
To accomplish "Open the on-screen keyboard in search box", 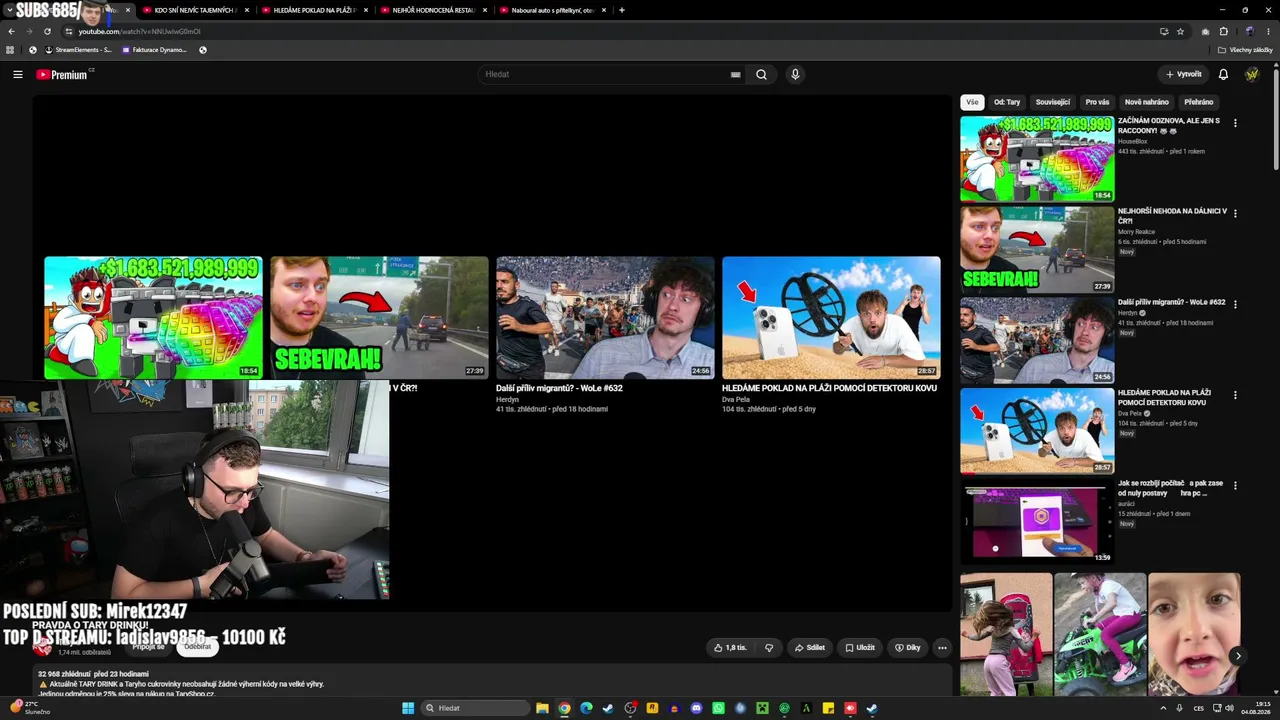I will click(x=736, y=74).
